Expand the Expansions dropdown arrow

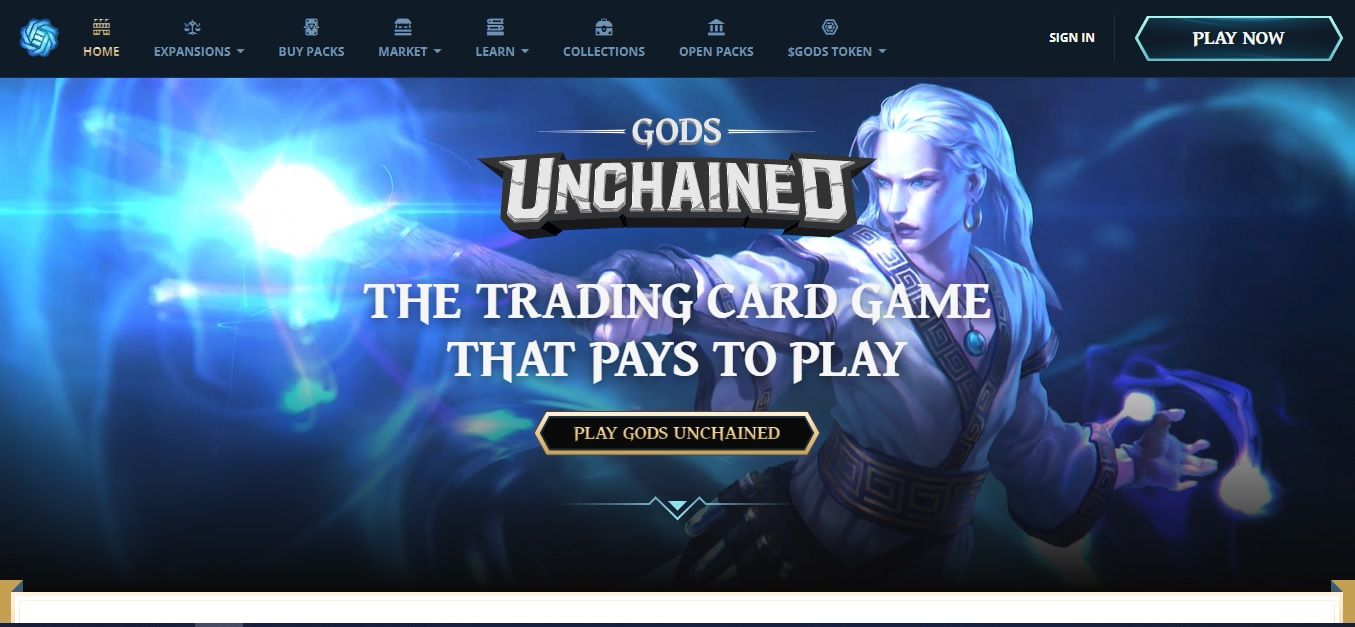240,52
